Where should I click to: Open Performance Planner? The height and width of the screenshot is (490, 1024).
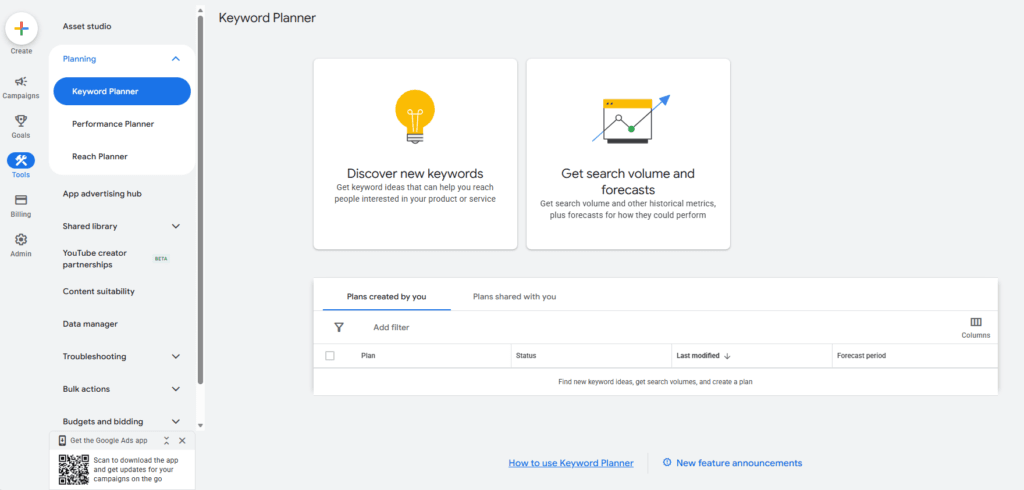(x=113, y=123)
